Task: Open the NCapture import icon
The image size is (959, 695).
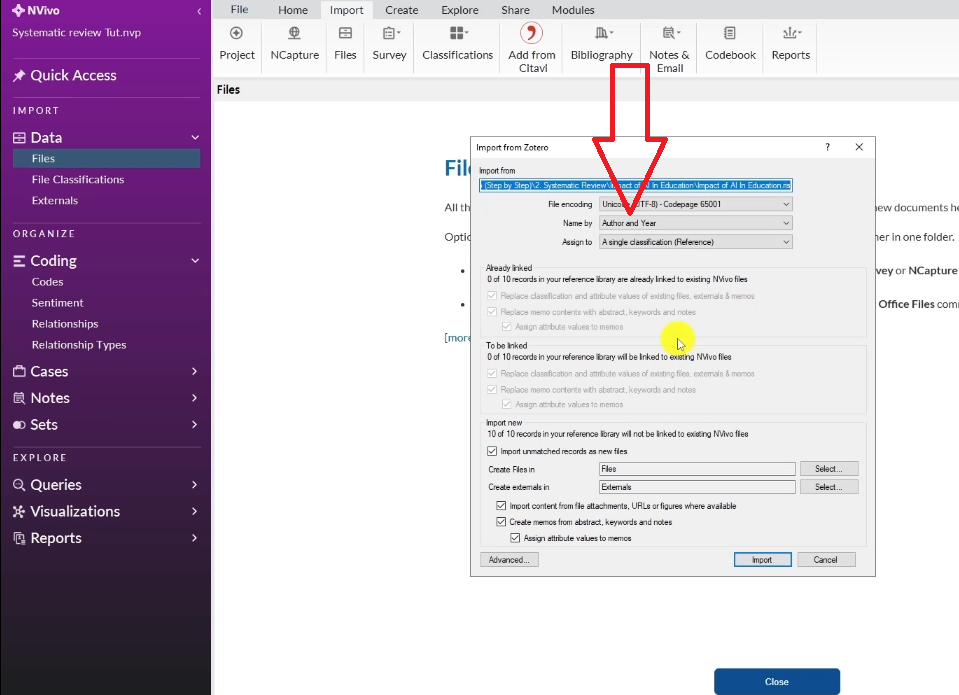Action: click(x=294, y=33)
